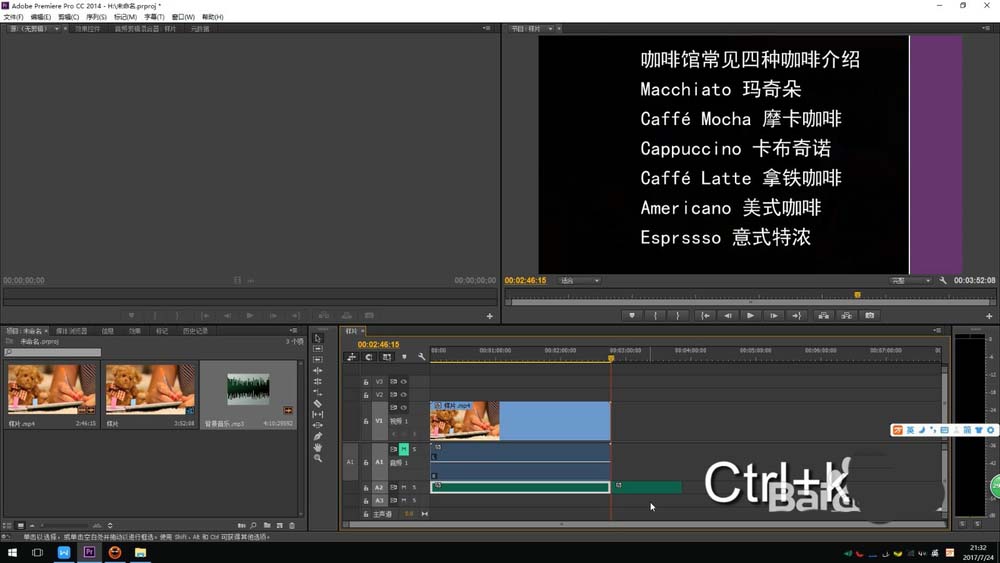The height and width of the screenshot is (563, 1000).
Task: Switch to 标记 tab in Project panel
Action: (x=162, y=331)
